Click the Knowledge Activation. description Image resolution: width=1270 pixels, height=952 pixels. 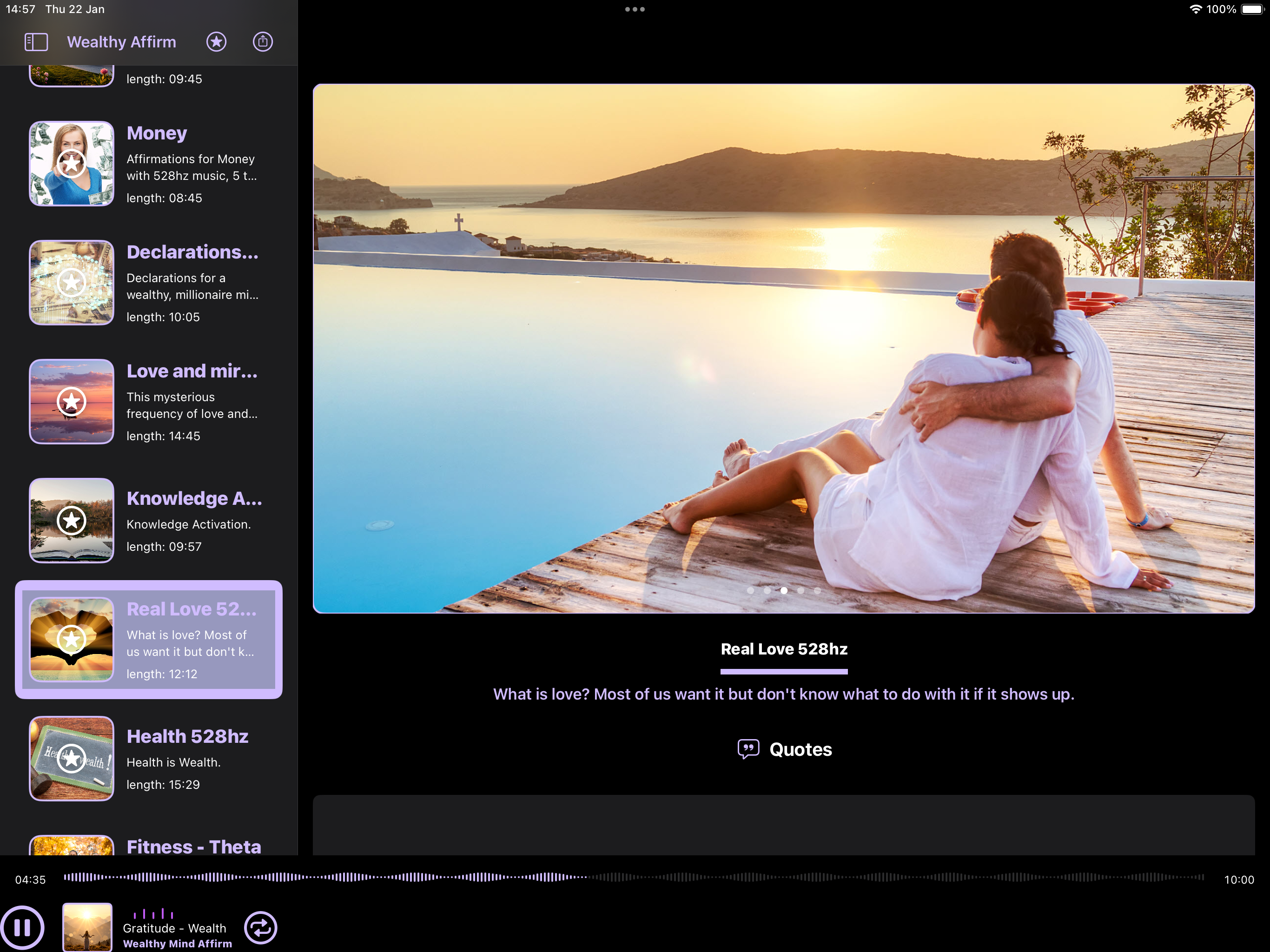point(188,524)
